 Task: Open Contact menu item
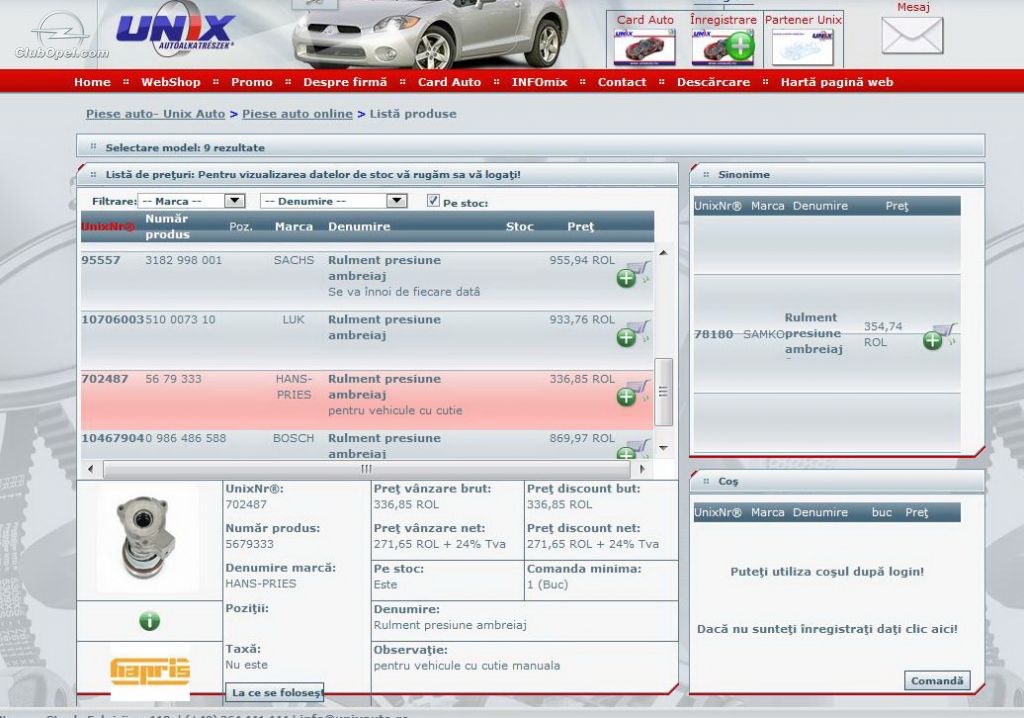(622, 82)
